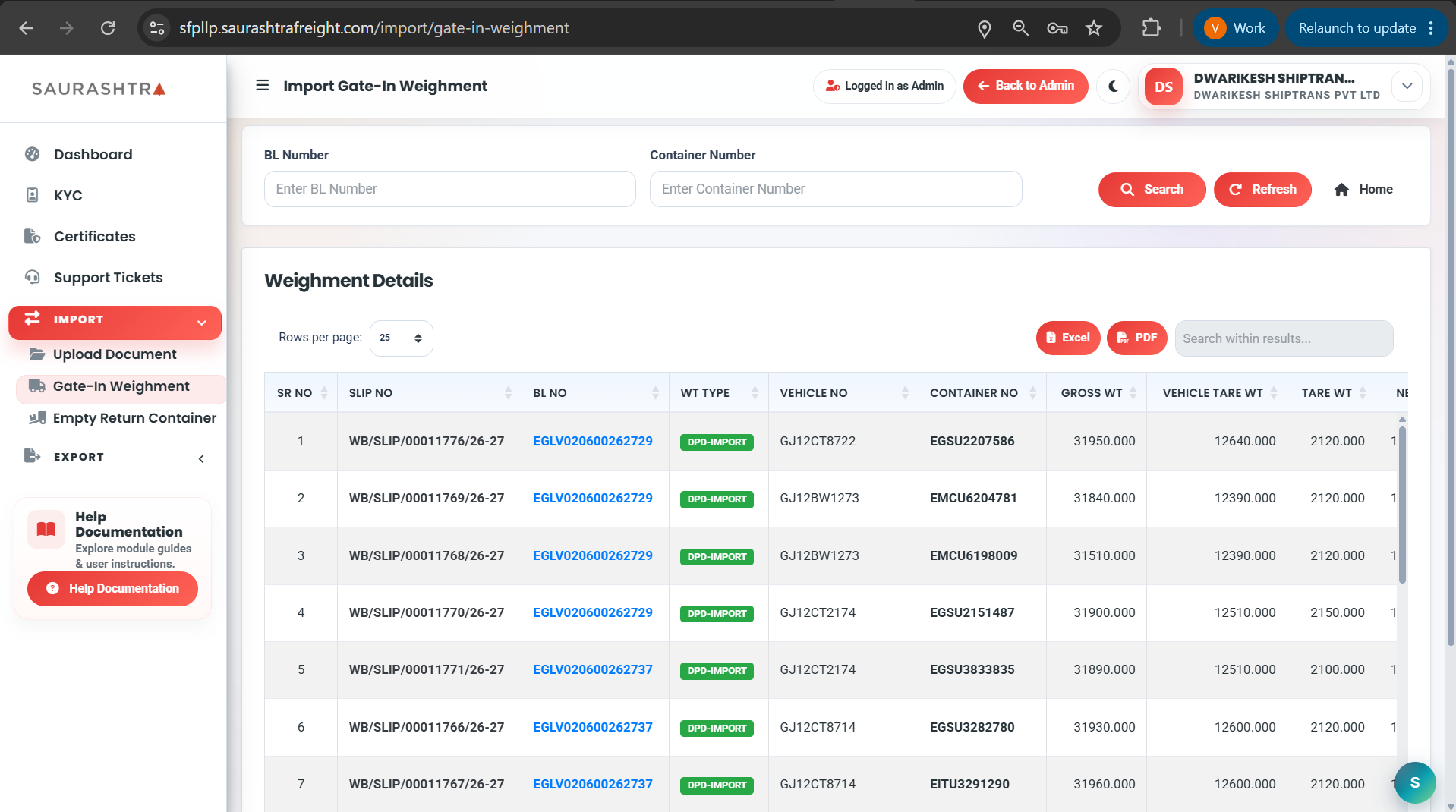Click the location permission pin icon
The height and width of the screenshot is (812, 1456).
click(984, 29)
